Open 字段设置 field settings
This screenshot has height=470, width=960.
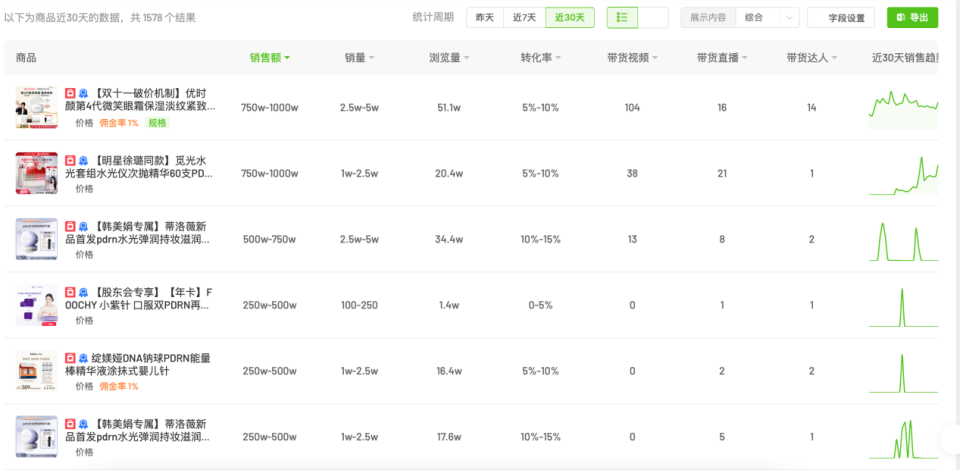point(842,17)
